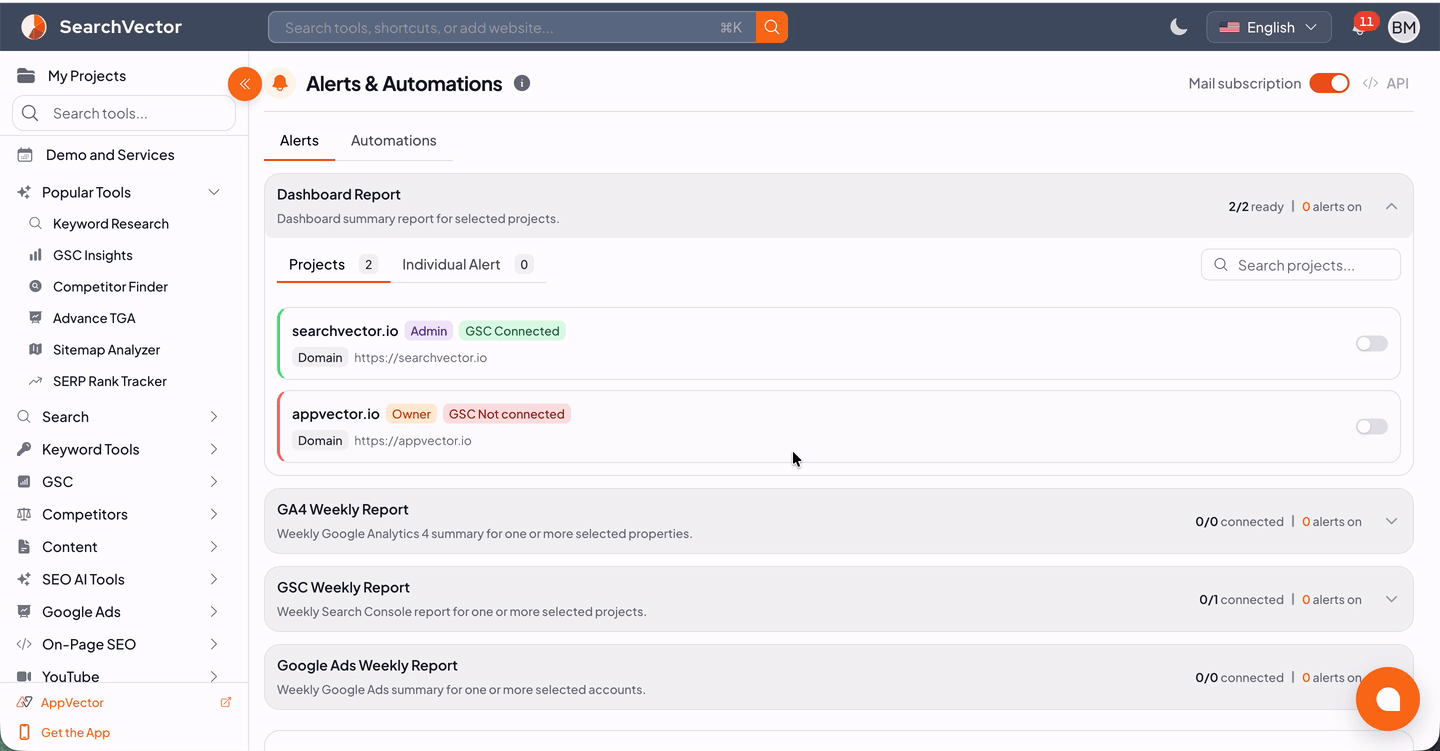Click the Content document icon
Image resolution: width=1440 pixels, height=751 pixels.
coord(24,547)
